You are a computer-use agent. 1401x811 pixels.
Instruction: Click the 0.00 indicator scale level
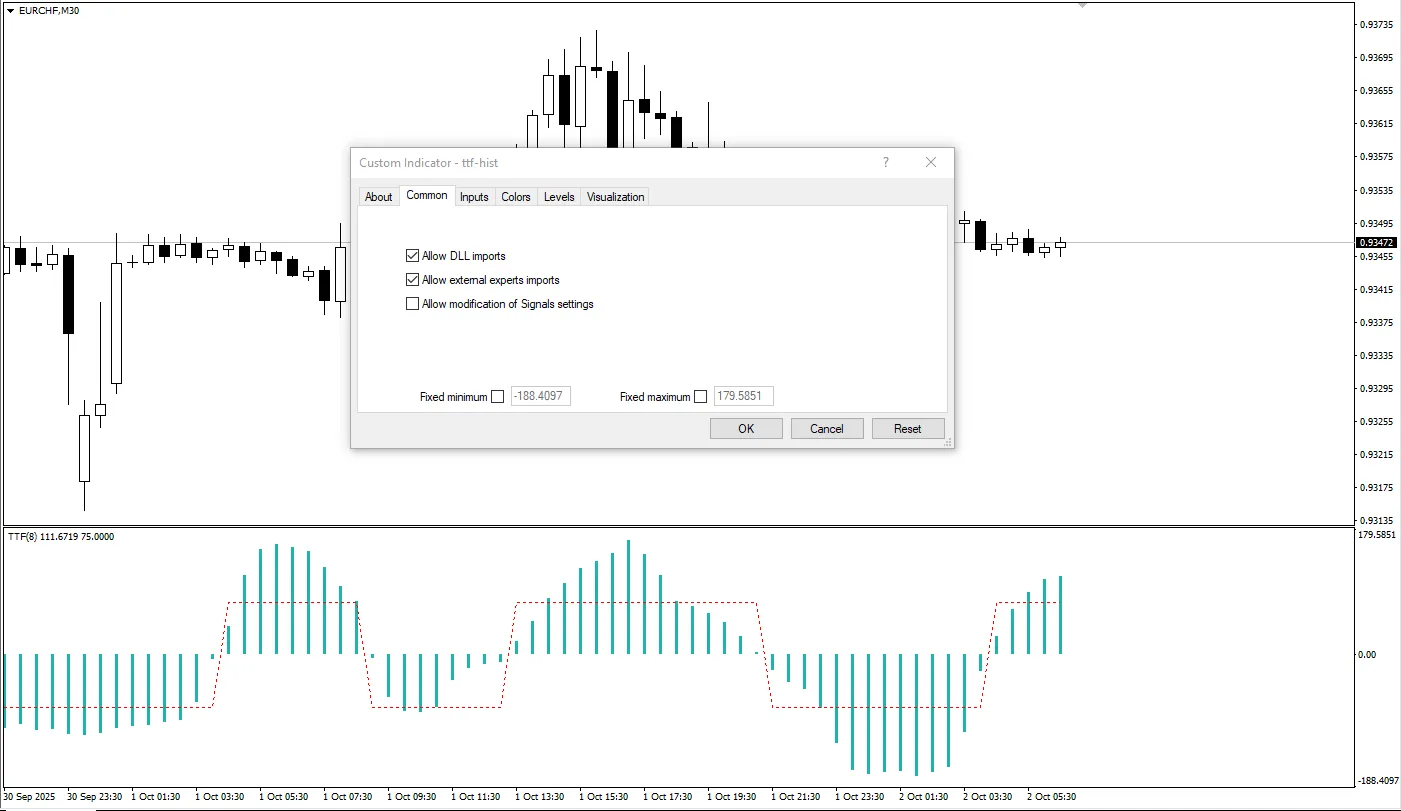click(1367, 655)
